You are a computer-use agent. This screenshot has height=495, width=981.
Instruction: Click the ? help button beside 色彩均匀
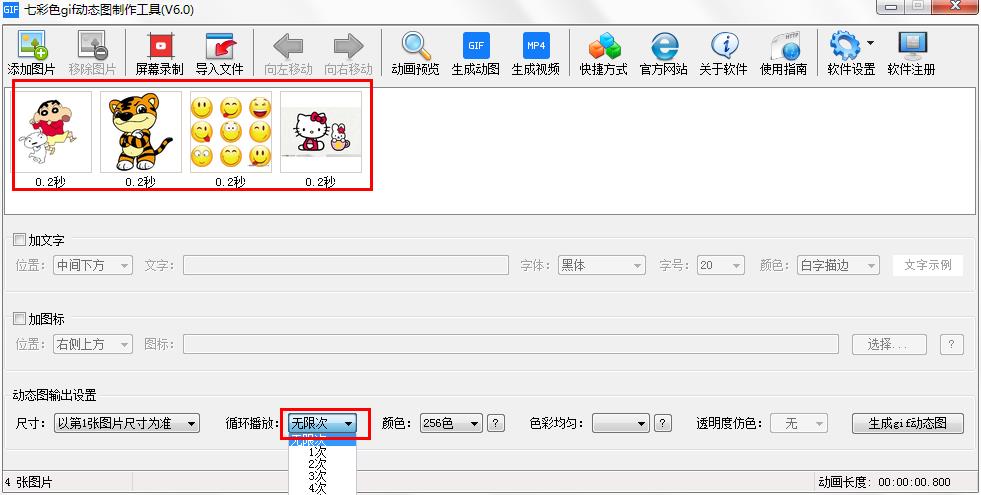663,424
